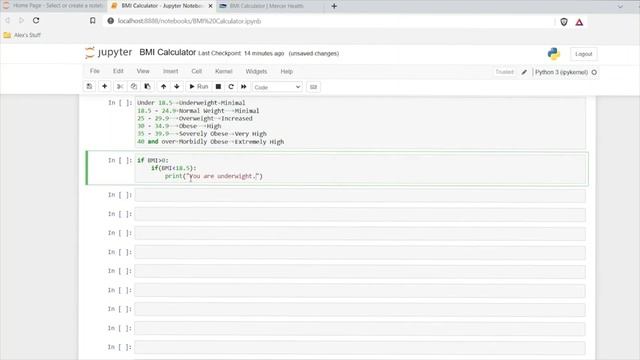Interrupt the kernel with the stop icon
640x360 pixels.
click(x=218, y=87)
